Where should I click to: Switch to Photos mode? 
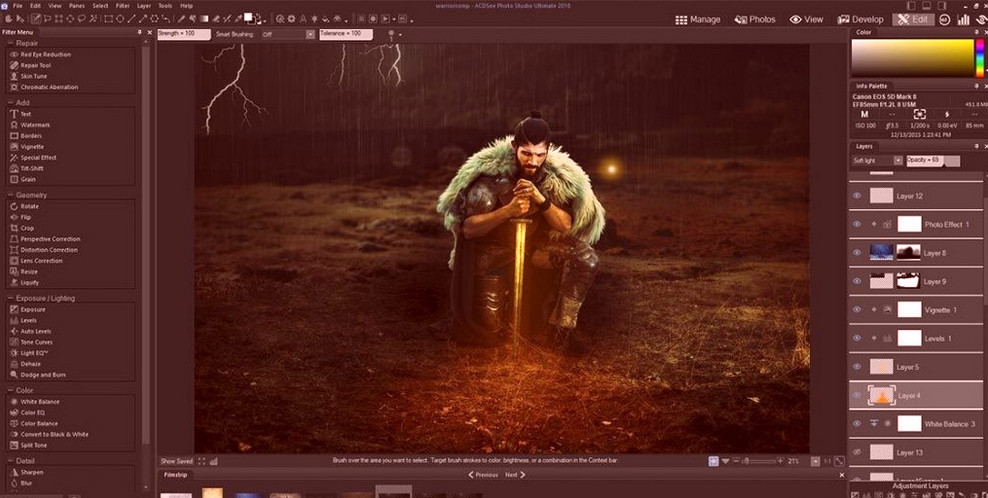pos(755,20)
